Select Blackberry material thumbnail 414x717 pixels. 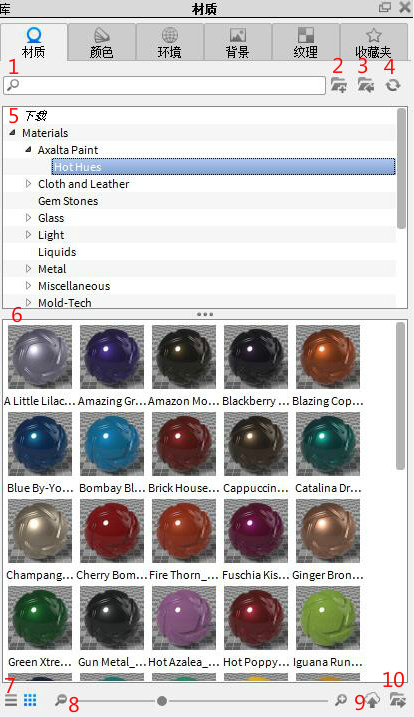click(256, 357)
